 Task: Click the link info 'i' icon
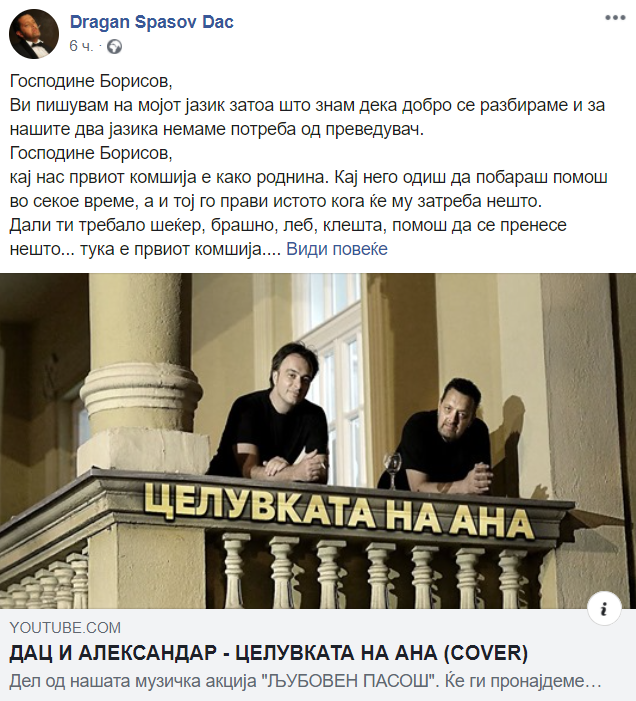[x=604, y=609]
